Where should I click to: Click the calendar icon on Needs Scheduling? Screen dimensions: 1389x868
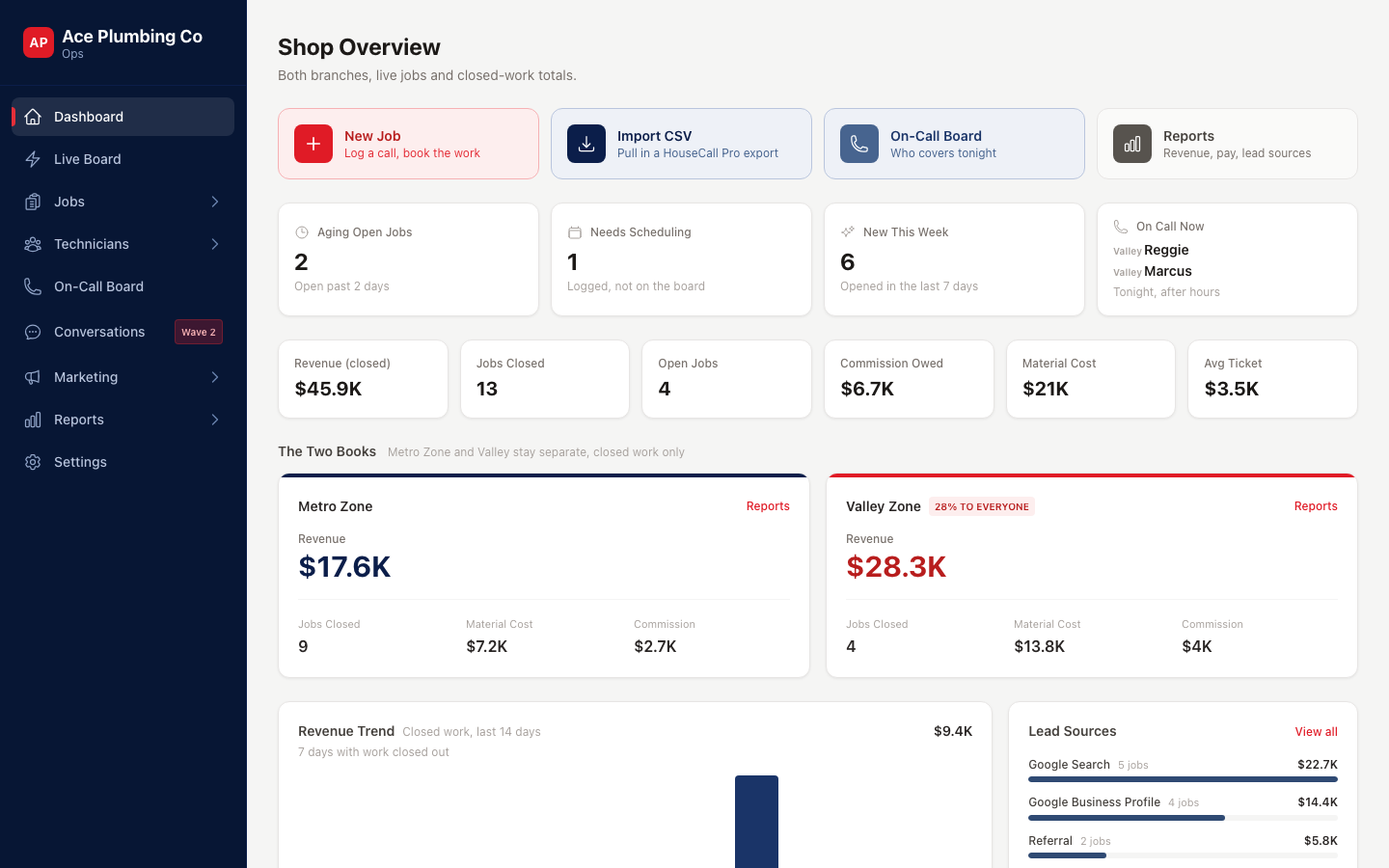coord(575,232)
